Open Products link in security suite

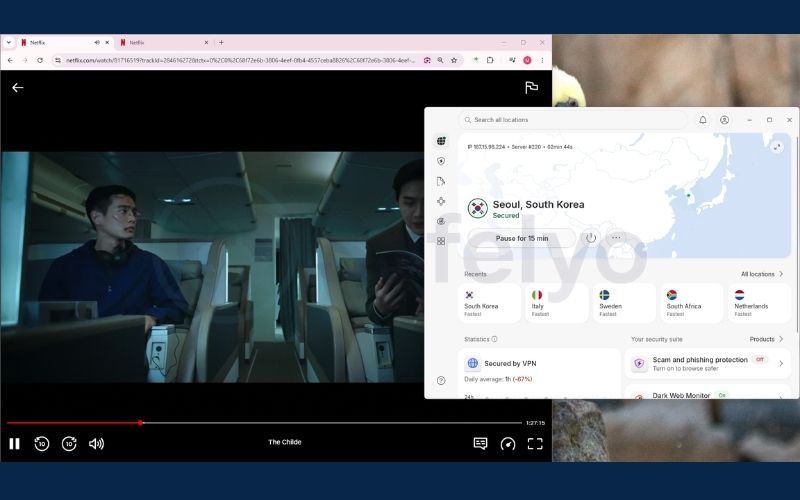766,339
